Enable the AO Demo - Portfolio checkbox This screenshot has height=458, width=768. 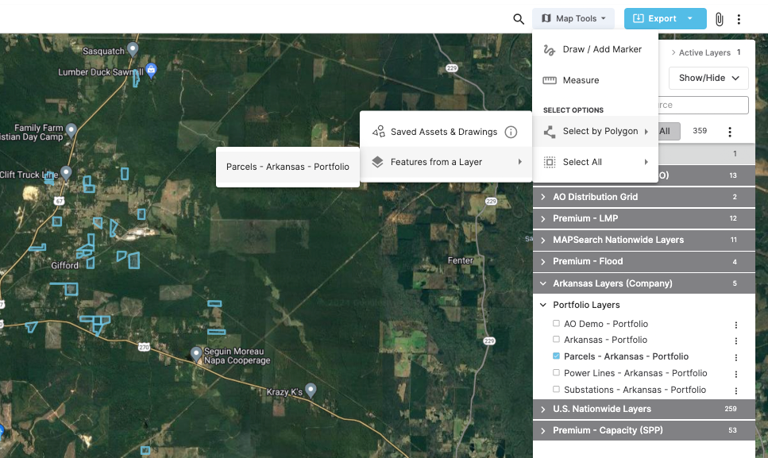[x=557, y=324]
